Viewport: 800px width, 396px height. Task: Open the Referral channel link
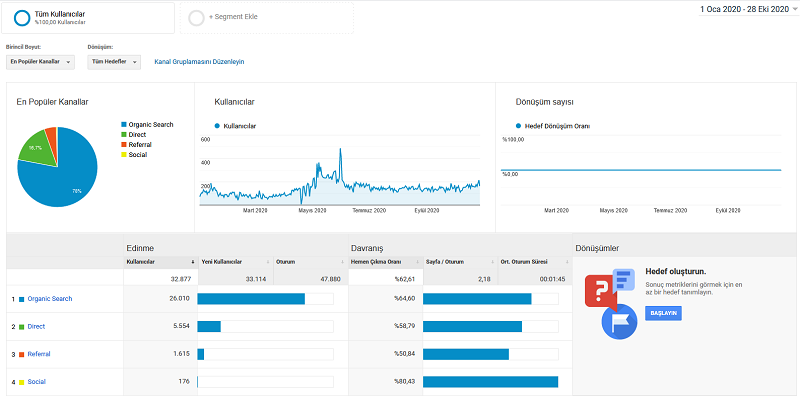[x=39, y=354]
